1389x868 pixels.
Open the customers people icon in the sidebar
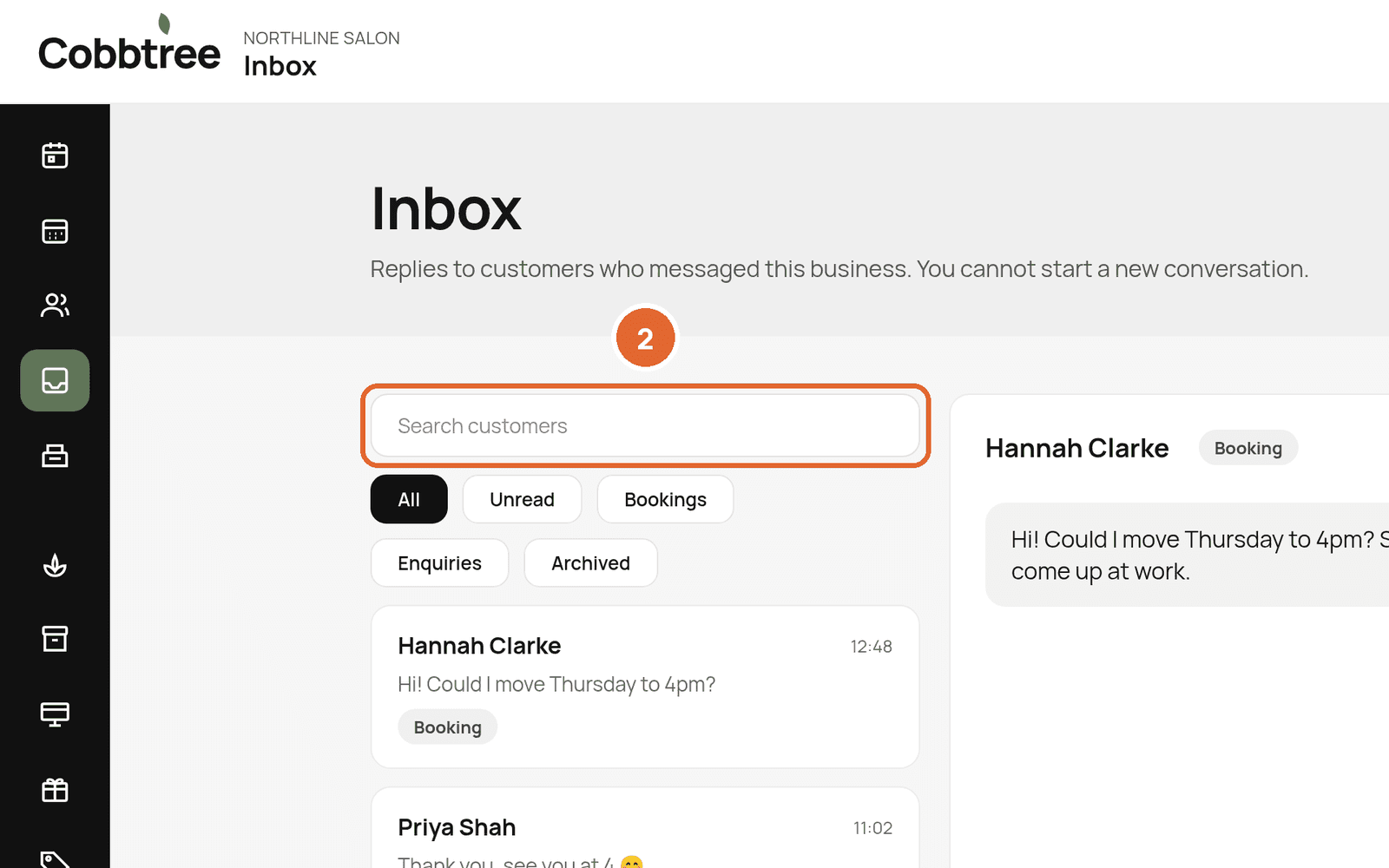coord(55,306)
